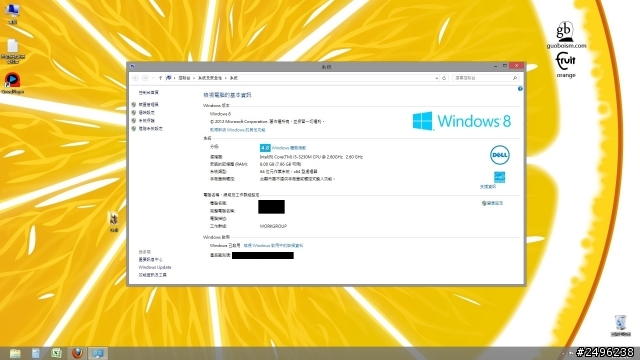Select the 控制台 breadcrumb in the address bar
Image resolution: width=640 pixels, height=360 pixels.
pyautogui.click(x=184, y=78)
